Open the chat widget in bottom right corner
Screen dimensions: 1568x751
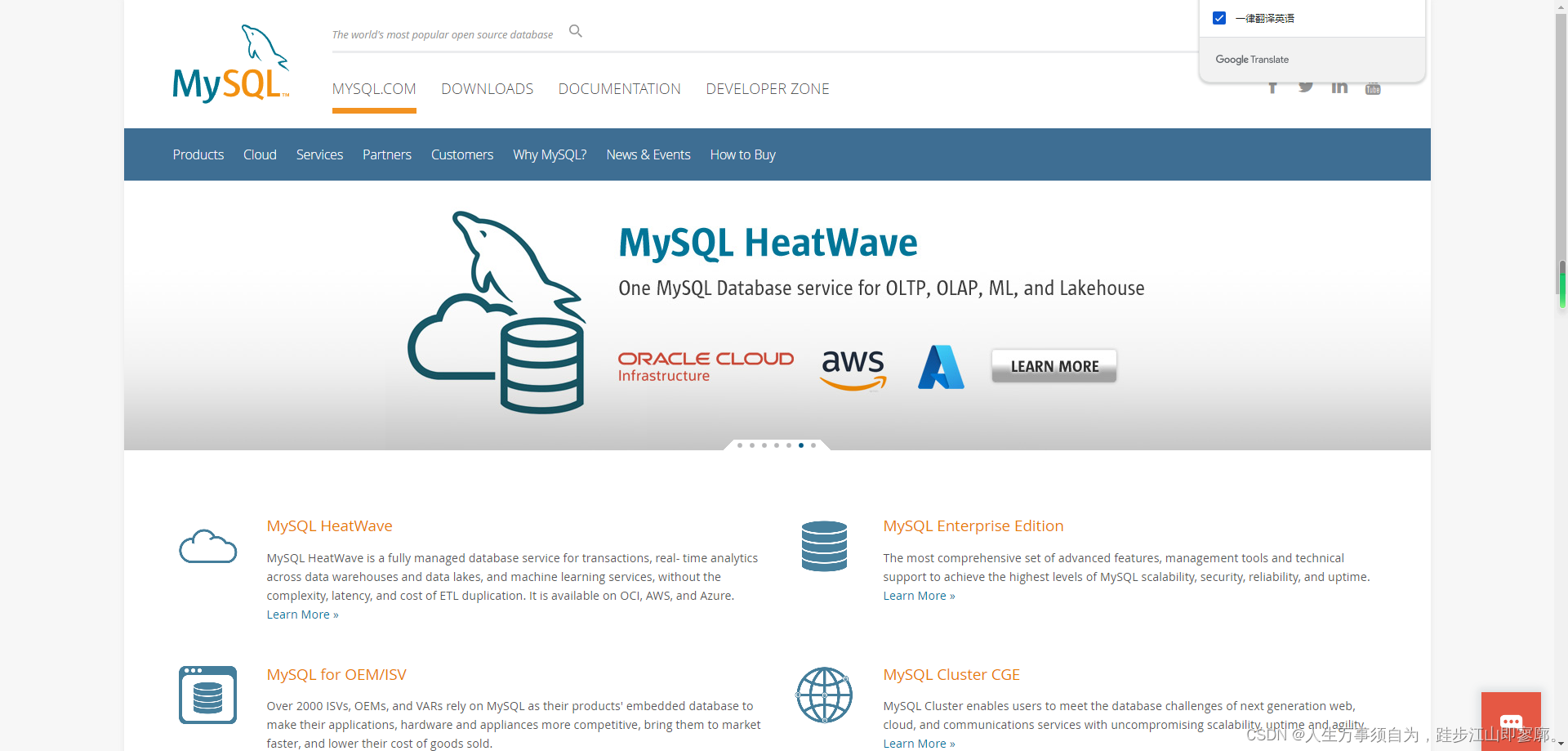[x=1511, y=722]
